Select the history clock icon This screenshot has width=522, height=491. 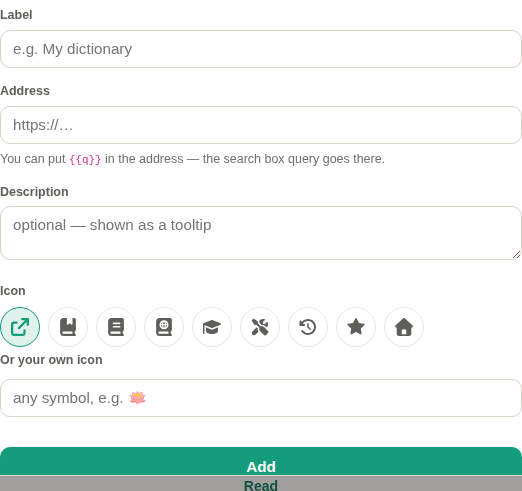(x=308, y=327)
